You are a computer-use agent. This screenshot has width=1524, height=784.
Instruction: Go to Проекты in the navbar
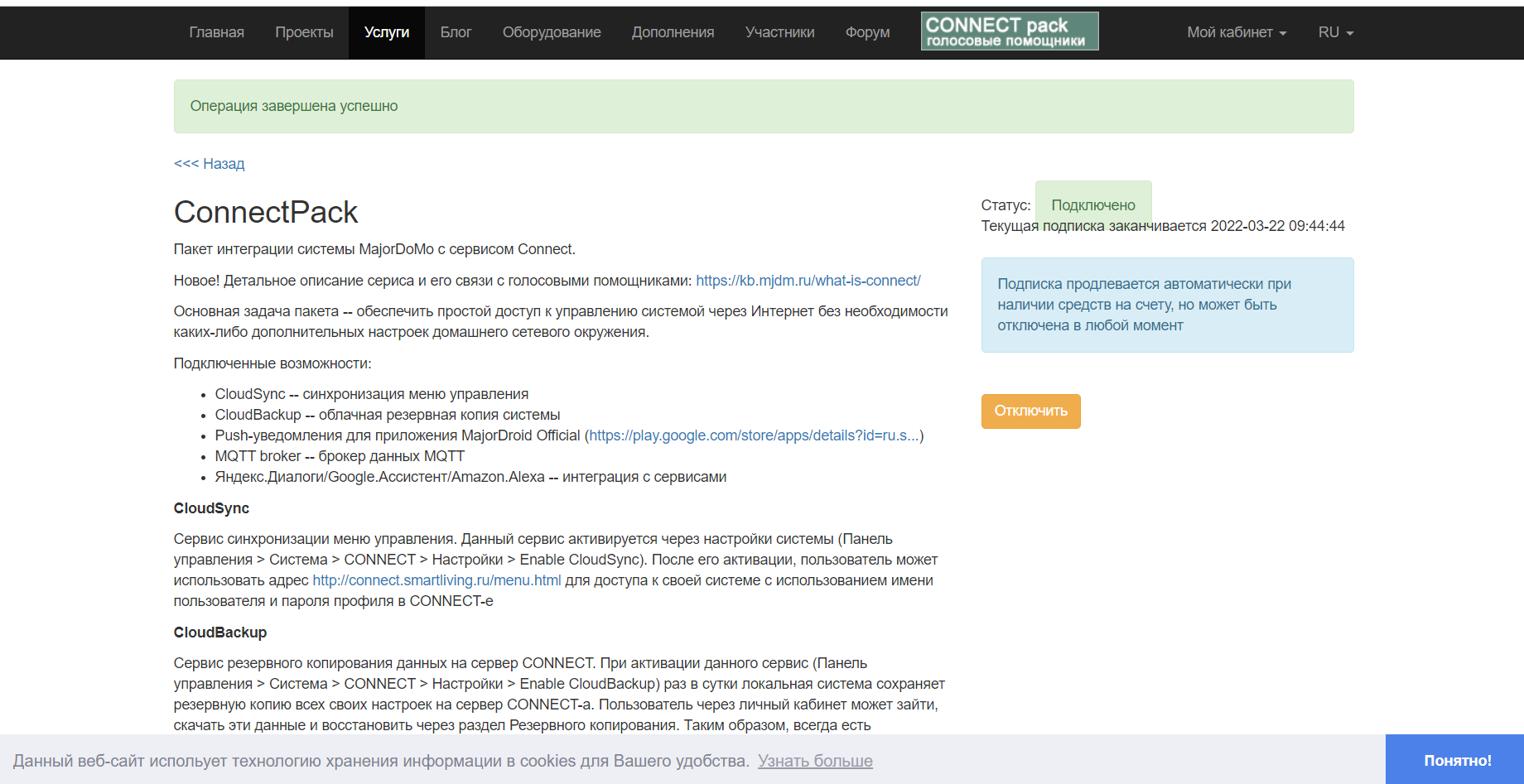tap(304, 32)
